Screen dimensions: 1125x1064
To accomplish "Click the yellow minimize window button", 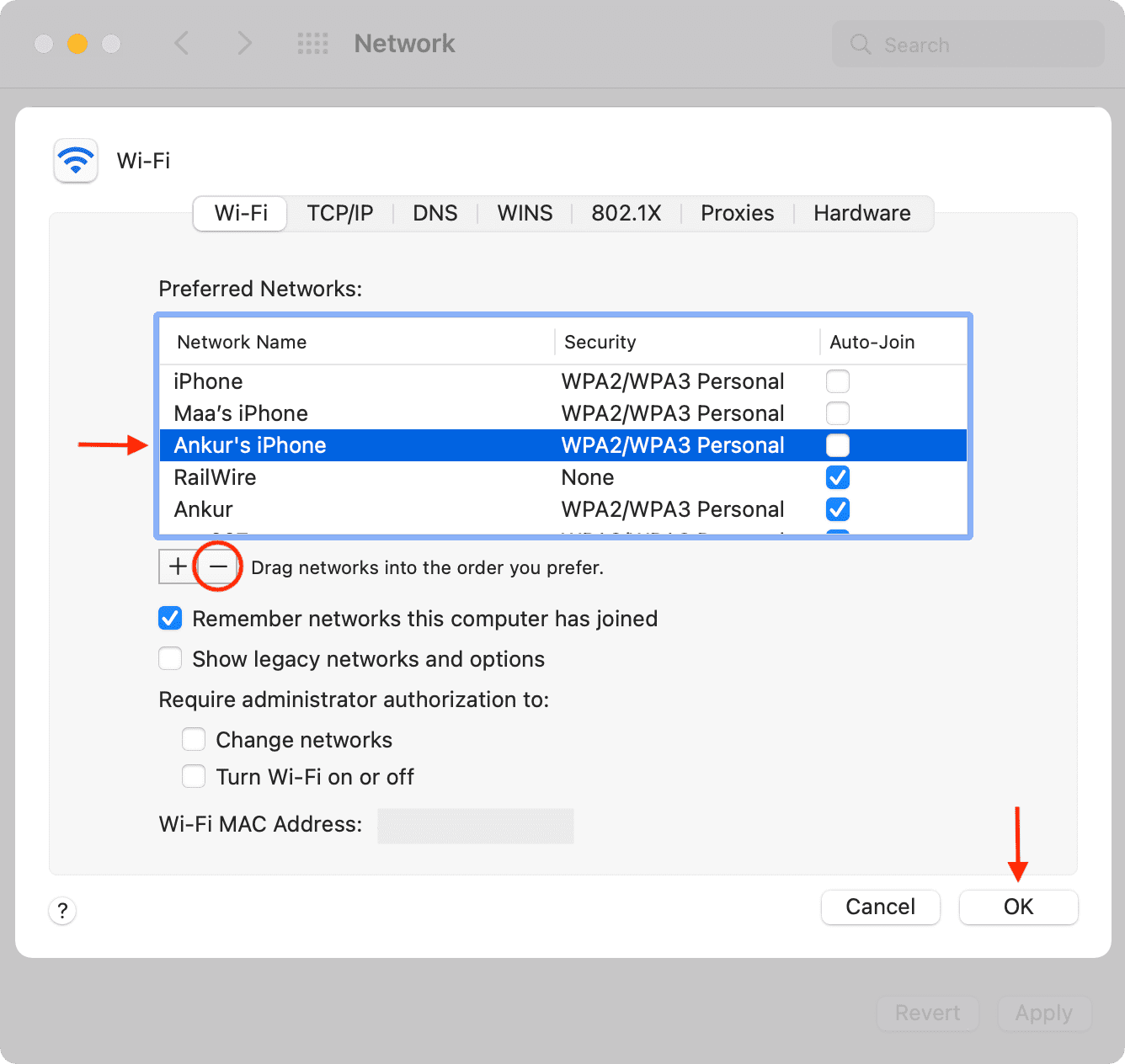I will pyautogui.click(x=77, y=44).
